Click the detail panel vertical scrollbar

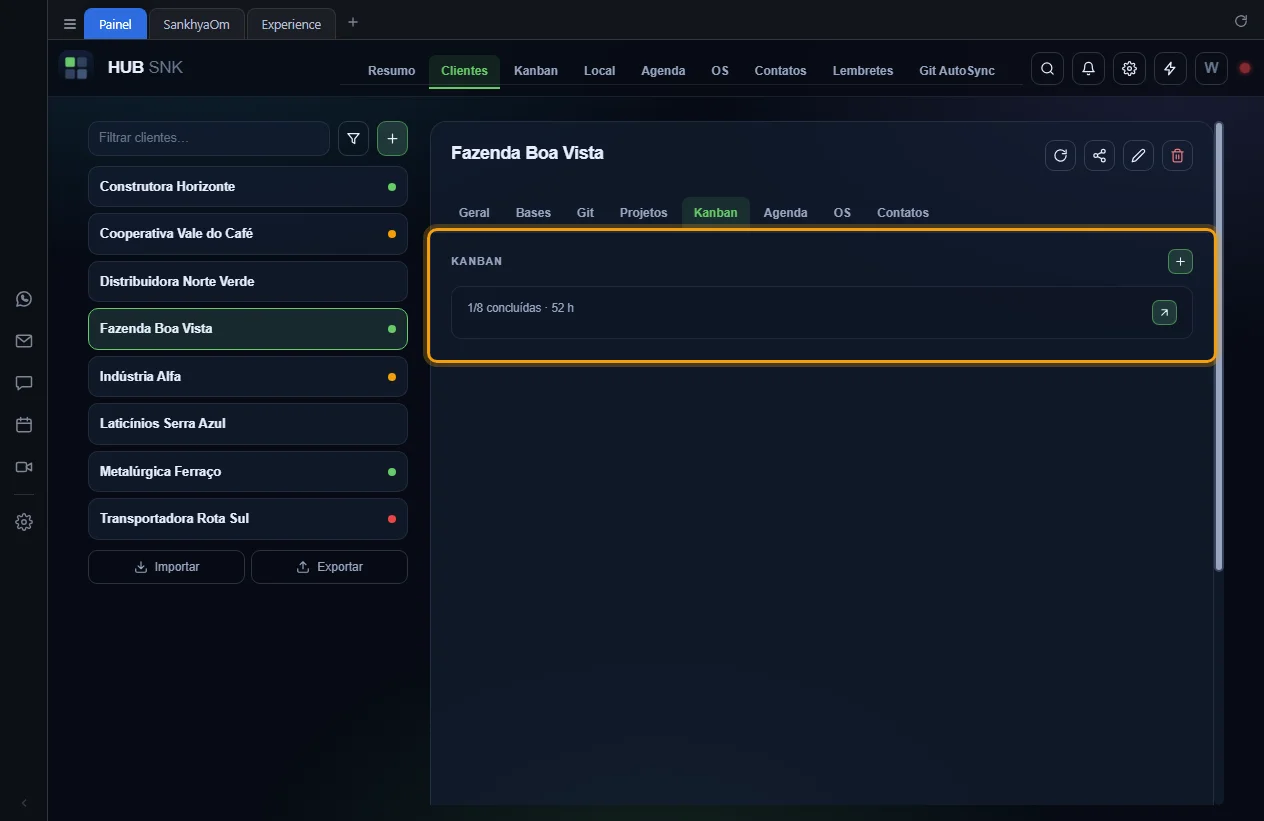(1219, 346)
